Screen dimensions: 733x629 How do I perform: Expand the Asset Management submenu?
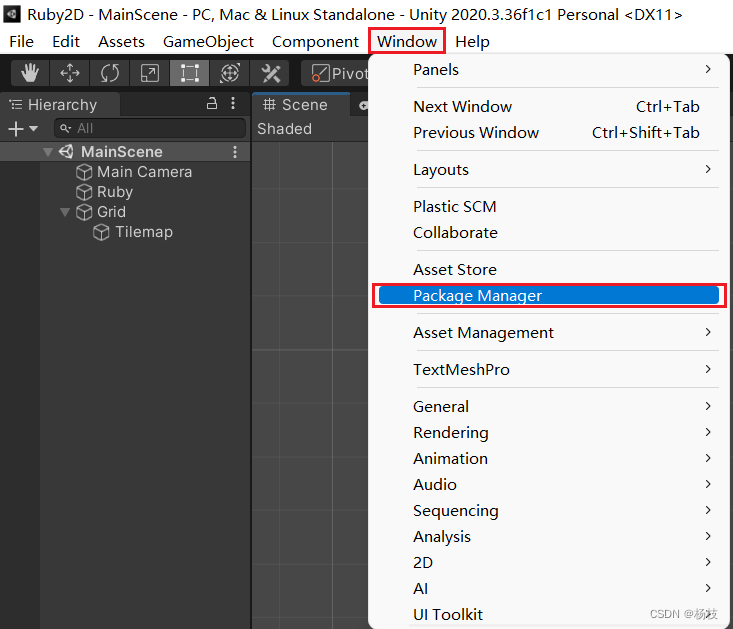tap(548, 333)
